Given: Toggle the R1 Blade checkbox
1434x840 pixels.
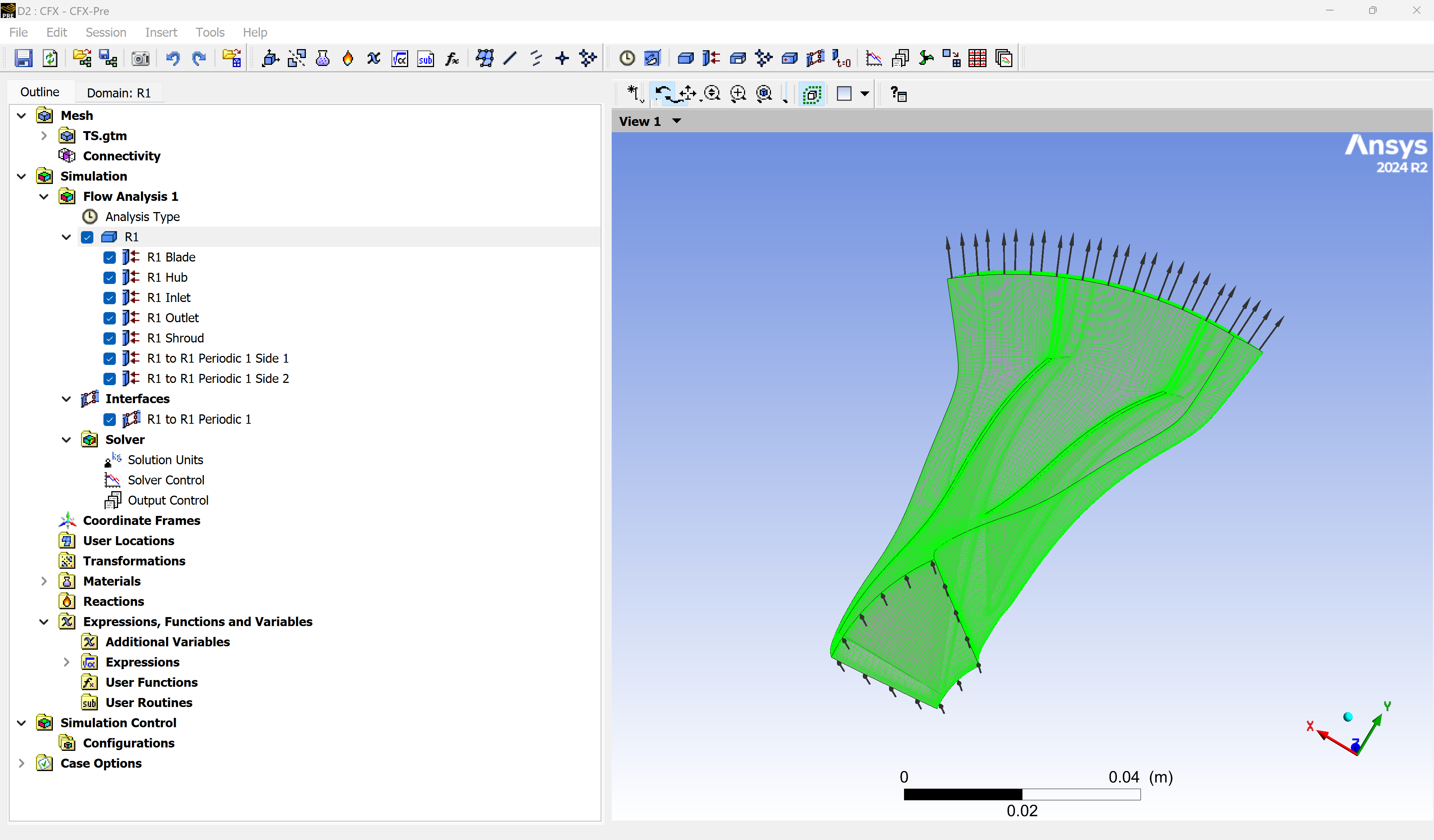Looking at the screenshot, I should coord(110,258).
